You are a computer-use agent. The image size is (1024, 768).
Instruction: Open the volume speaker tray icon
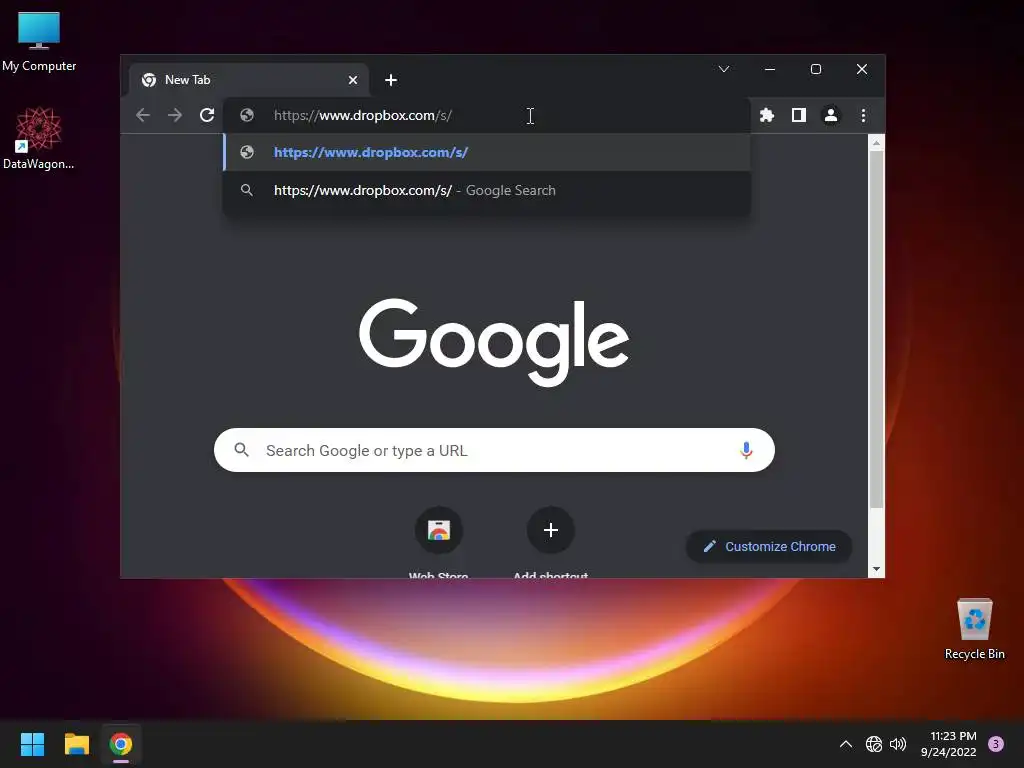[898, 744]
